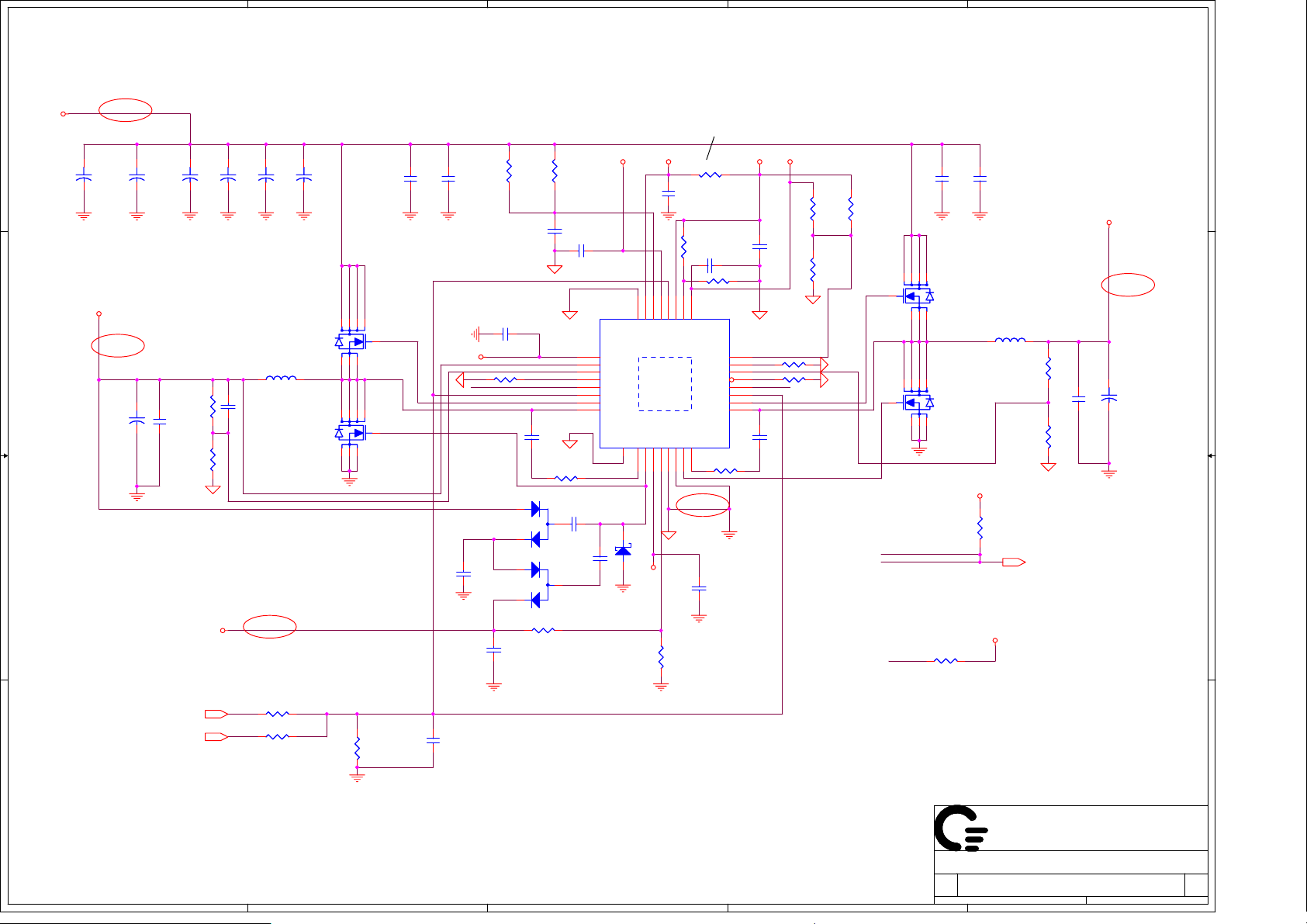Select the large central IC component box
Image resolution: width=1307 pixels, height=924 pixels.
(665, 383)
